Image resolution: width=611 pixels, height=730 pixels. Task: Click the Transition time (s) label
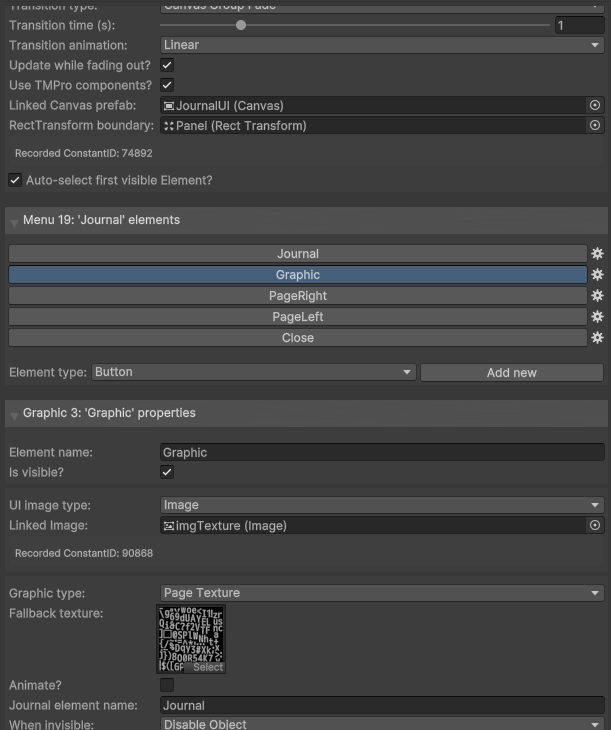pyautogui.click(x=62, y=25)
